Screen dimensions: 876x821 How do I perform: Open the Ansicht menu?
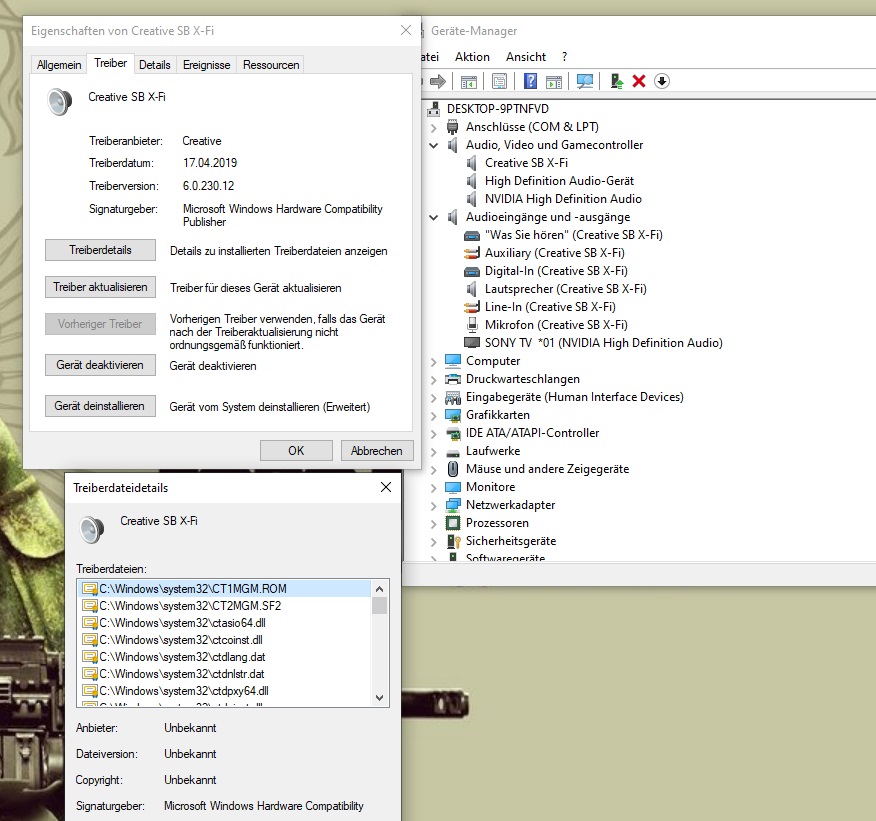(x=526, y=57)
